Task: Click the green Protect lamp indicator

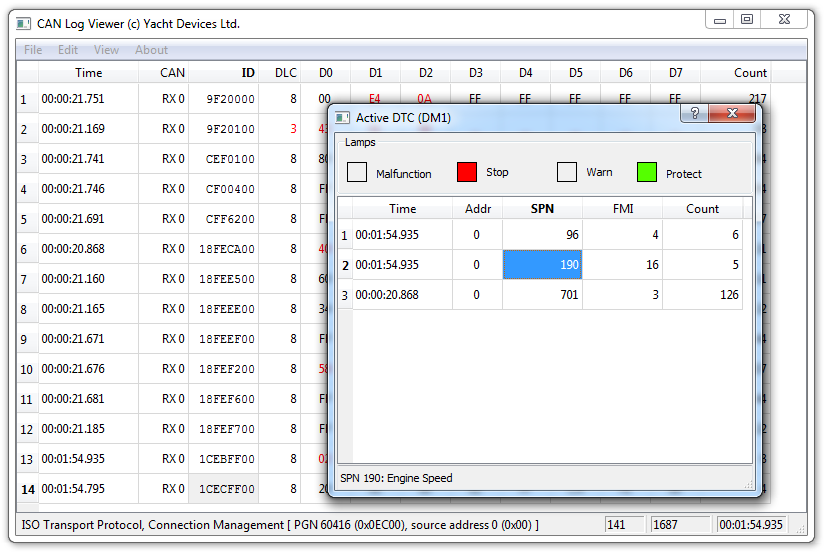Action: [x=647, y=172]
